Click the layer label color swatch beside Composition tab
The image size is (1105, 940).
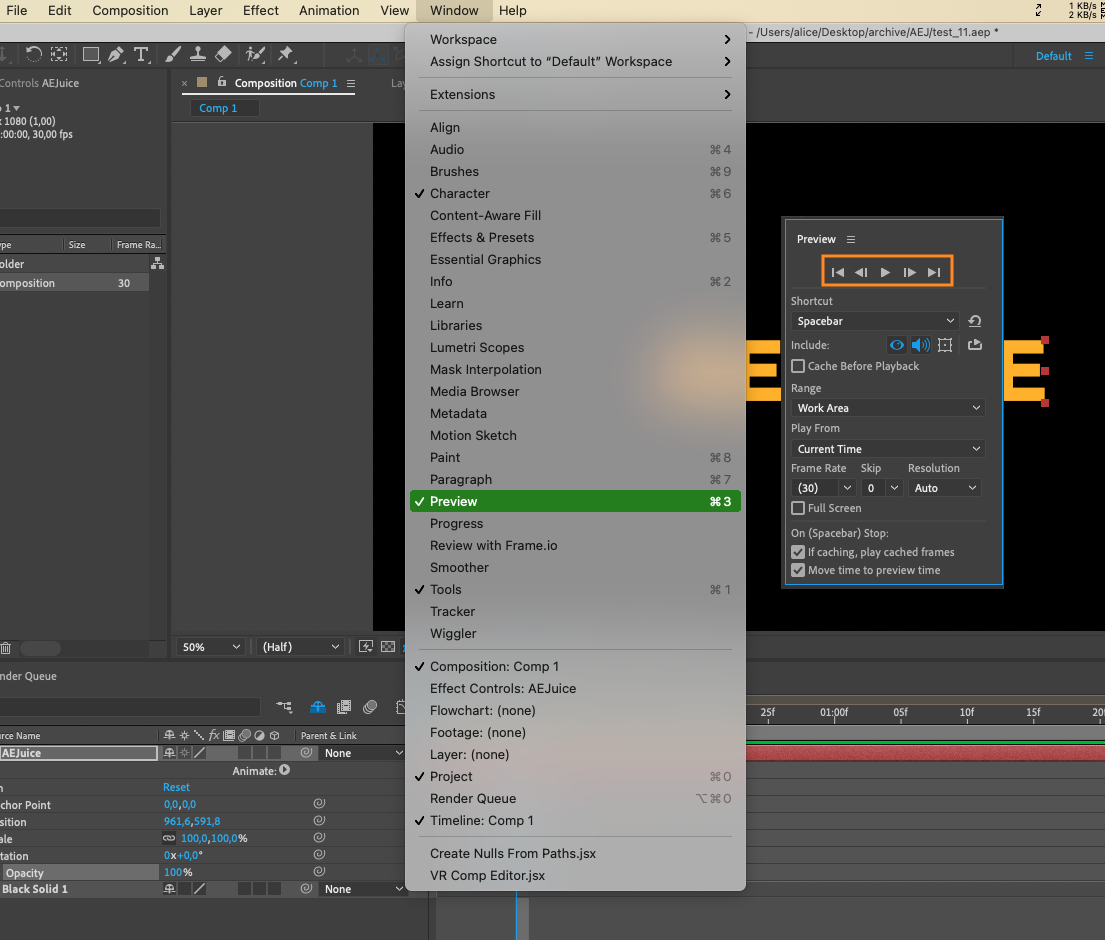pyautogui.click(x=202, y=82)
